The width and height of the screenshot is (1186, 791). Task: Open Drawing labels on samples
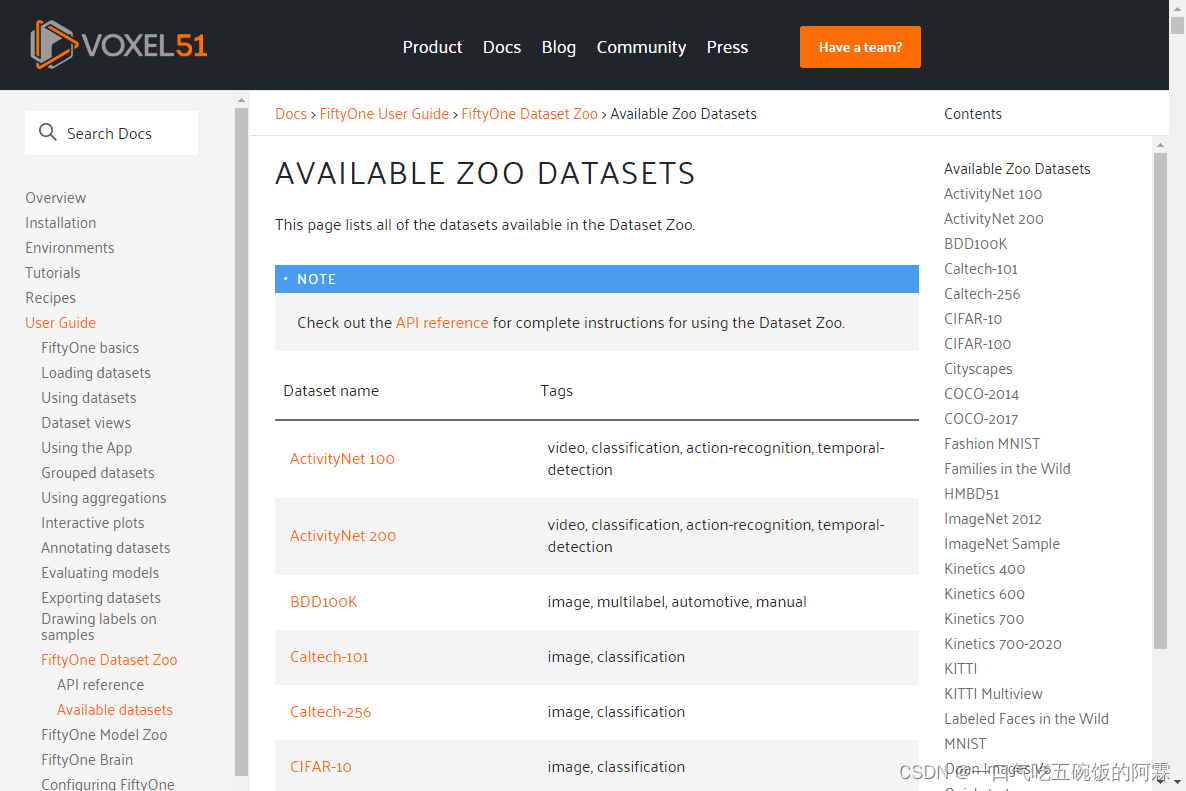click(x=98, y=626)
